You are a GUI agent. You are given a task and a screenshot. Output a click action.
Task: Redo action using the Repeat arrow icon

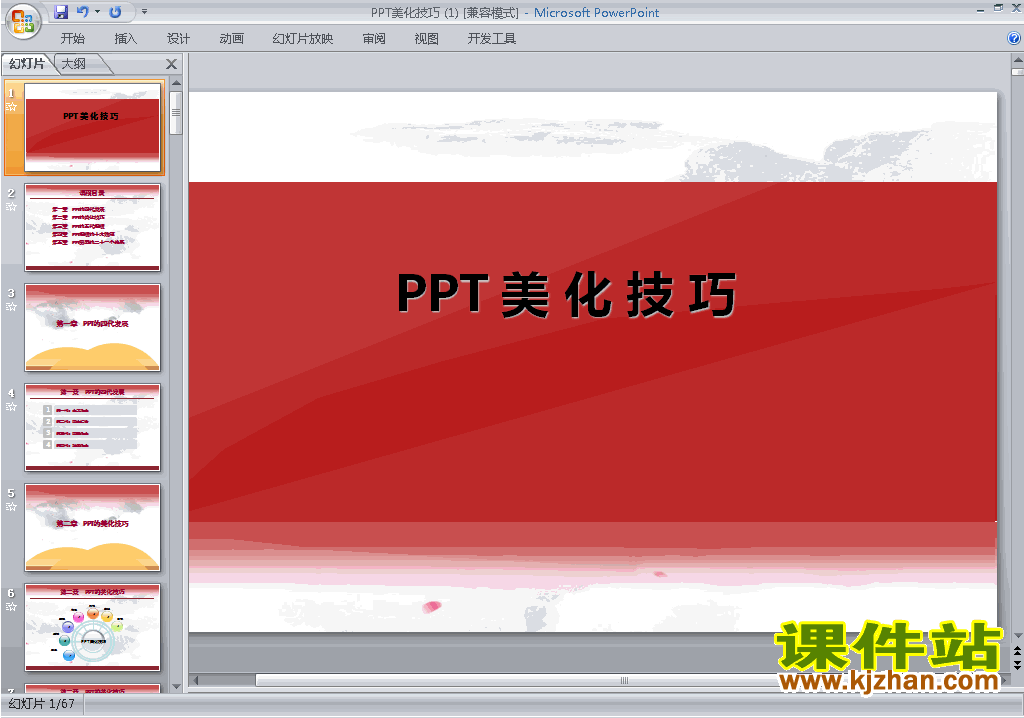point(116,12)
